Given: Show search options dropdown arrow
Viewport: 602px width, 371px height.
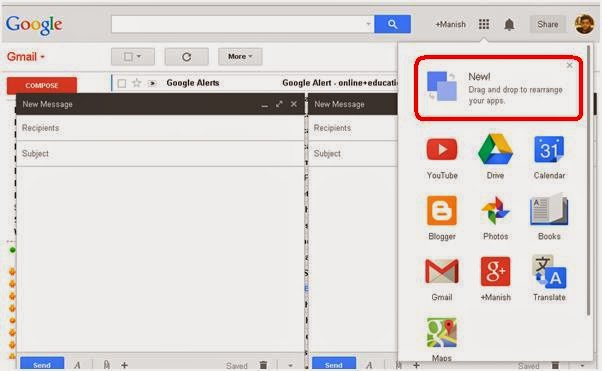Looking at the screenshot, I should point(368,24).
